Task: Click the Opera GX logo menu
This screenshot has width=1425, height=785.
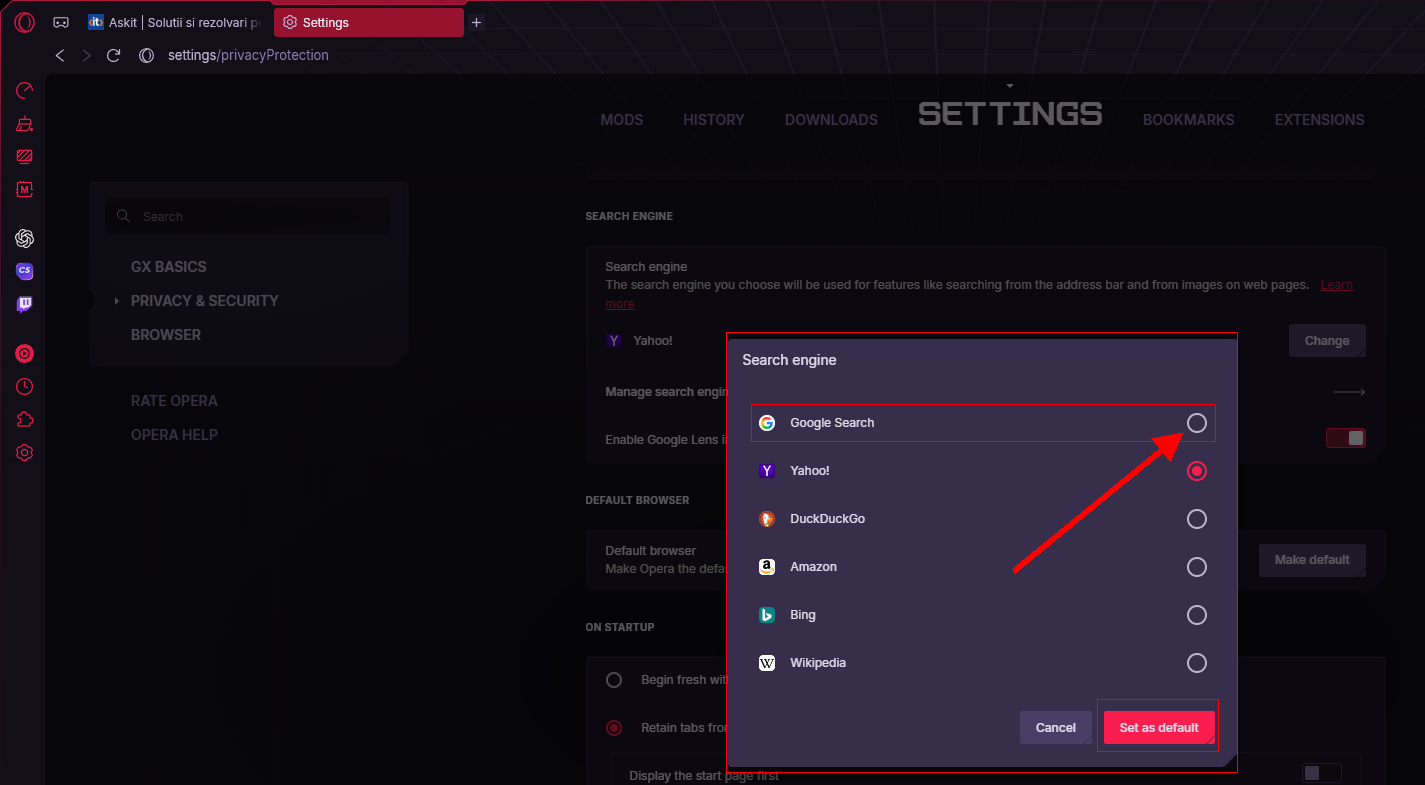Action: coord(25,22)
